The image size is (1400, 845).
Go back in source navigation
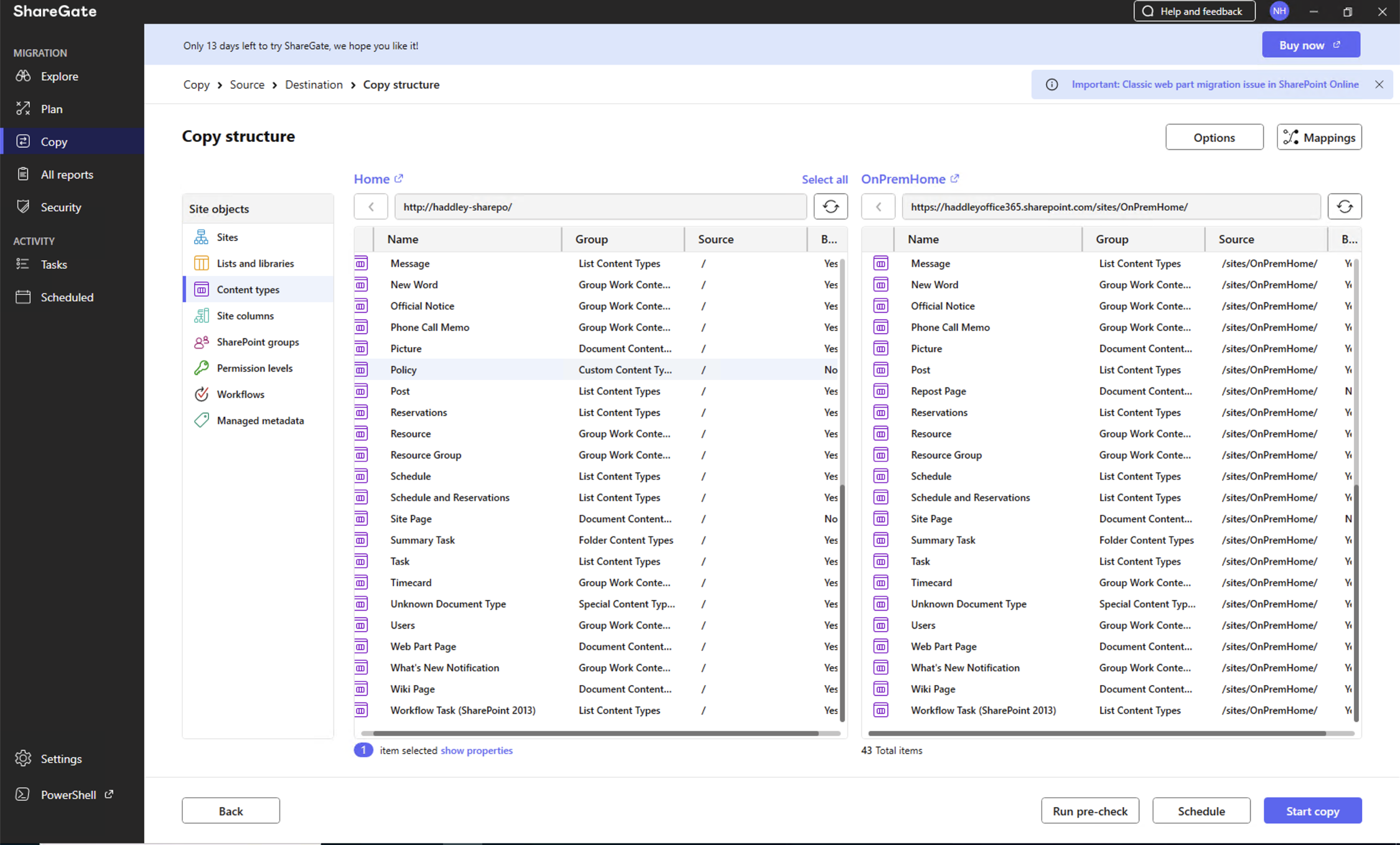[371, 207]
